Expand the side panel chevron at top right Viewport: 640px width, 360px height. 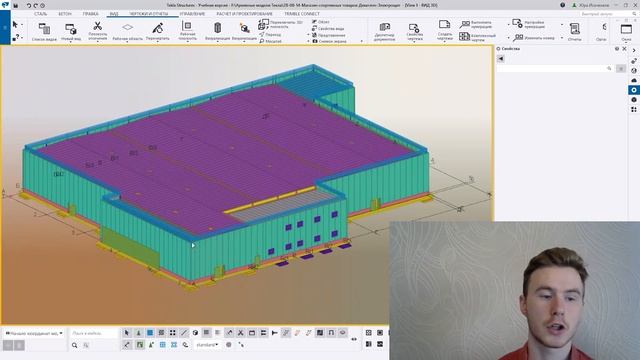coord(634,51)
